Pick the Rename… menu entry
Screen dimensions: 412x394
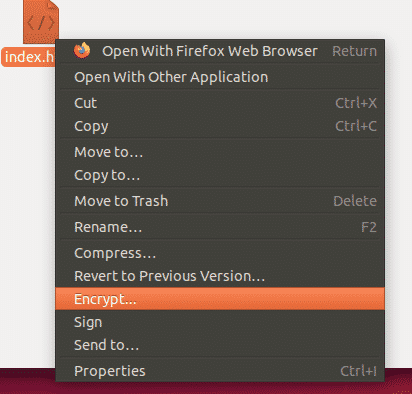[220, 227]
